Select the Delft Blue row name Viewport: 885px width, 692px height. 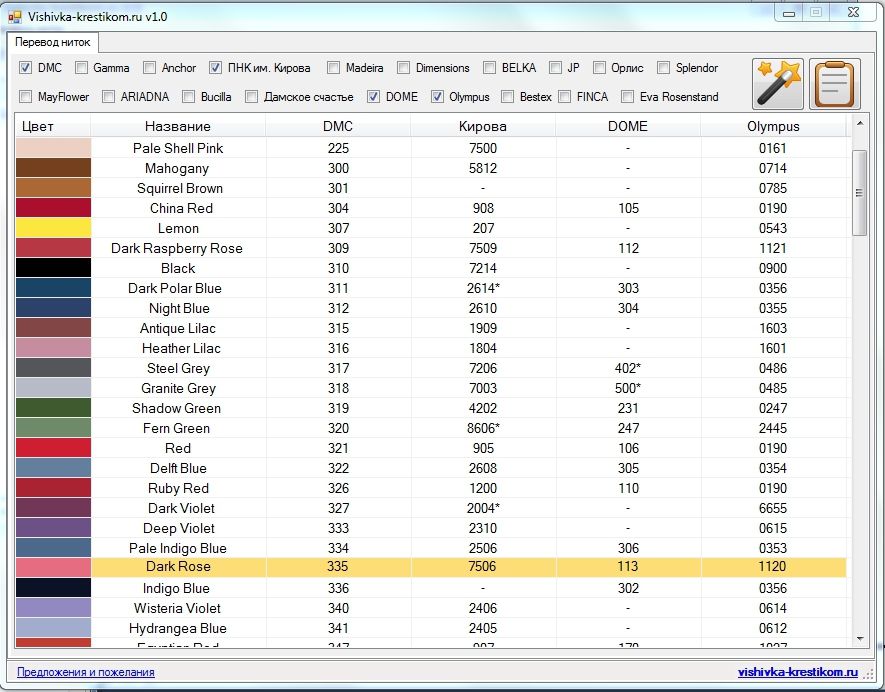point(178,468)
